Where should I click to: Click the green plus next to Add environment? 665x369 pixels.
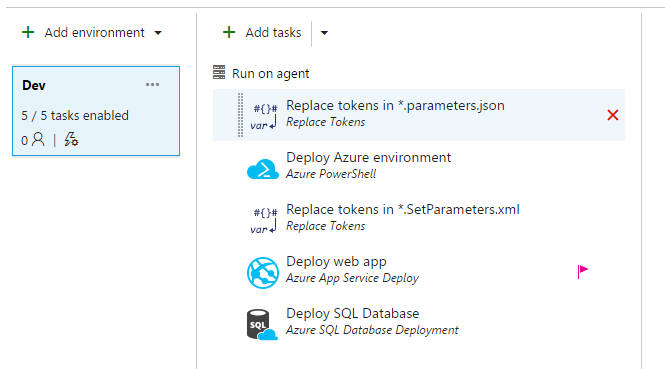point(28,32)
